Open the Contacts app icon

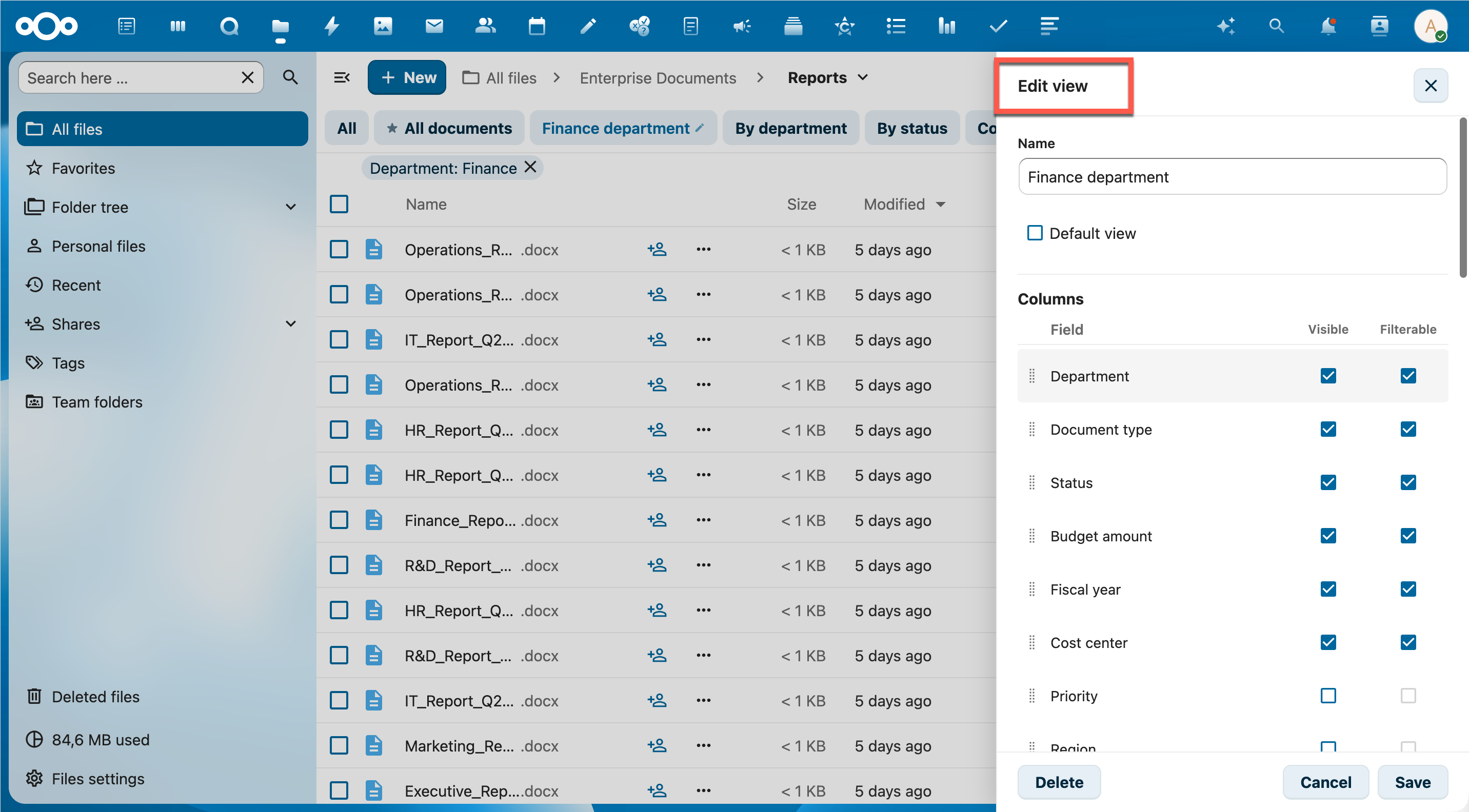pos(485,26)
